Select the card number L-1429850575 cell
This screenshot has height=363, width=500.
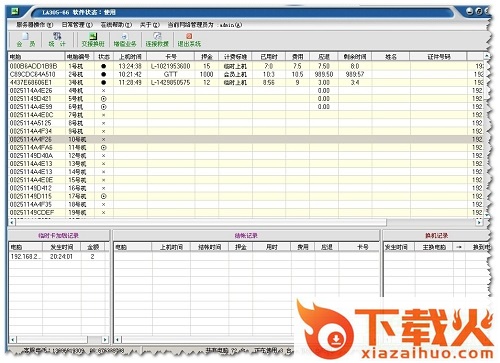171,82
